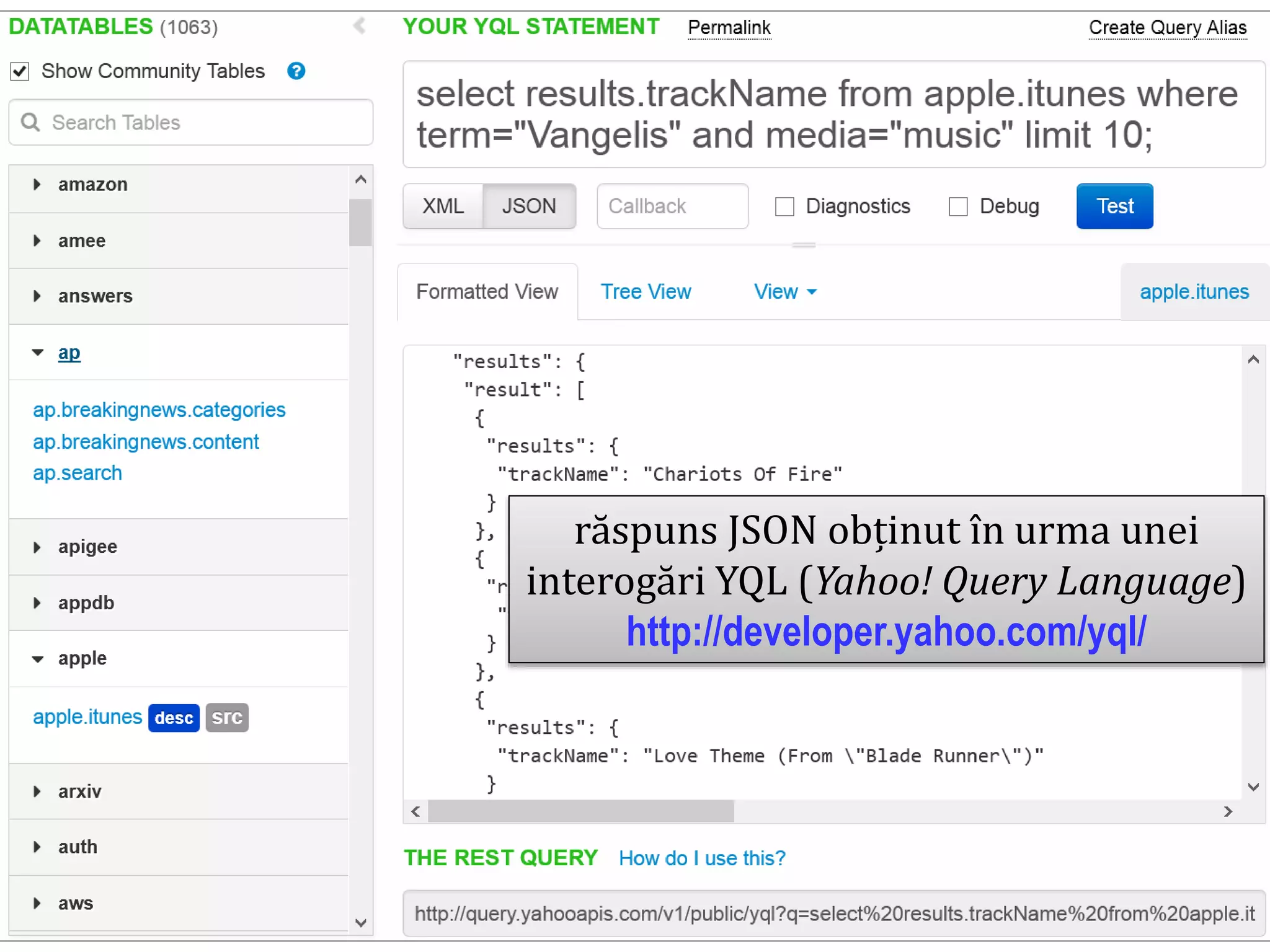The height and width of the screenshot is (952, 1270).
Task: Toggle Show Community Tables checkbox
Action: point(20,71)
